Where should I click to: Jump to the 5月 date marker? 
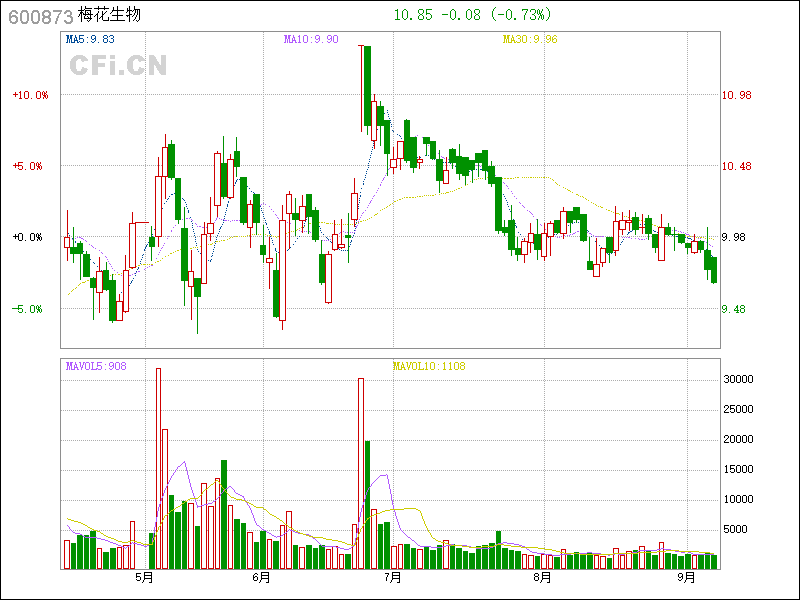point(144,577)
